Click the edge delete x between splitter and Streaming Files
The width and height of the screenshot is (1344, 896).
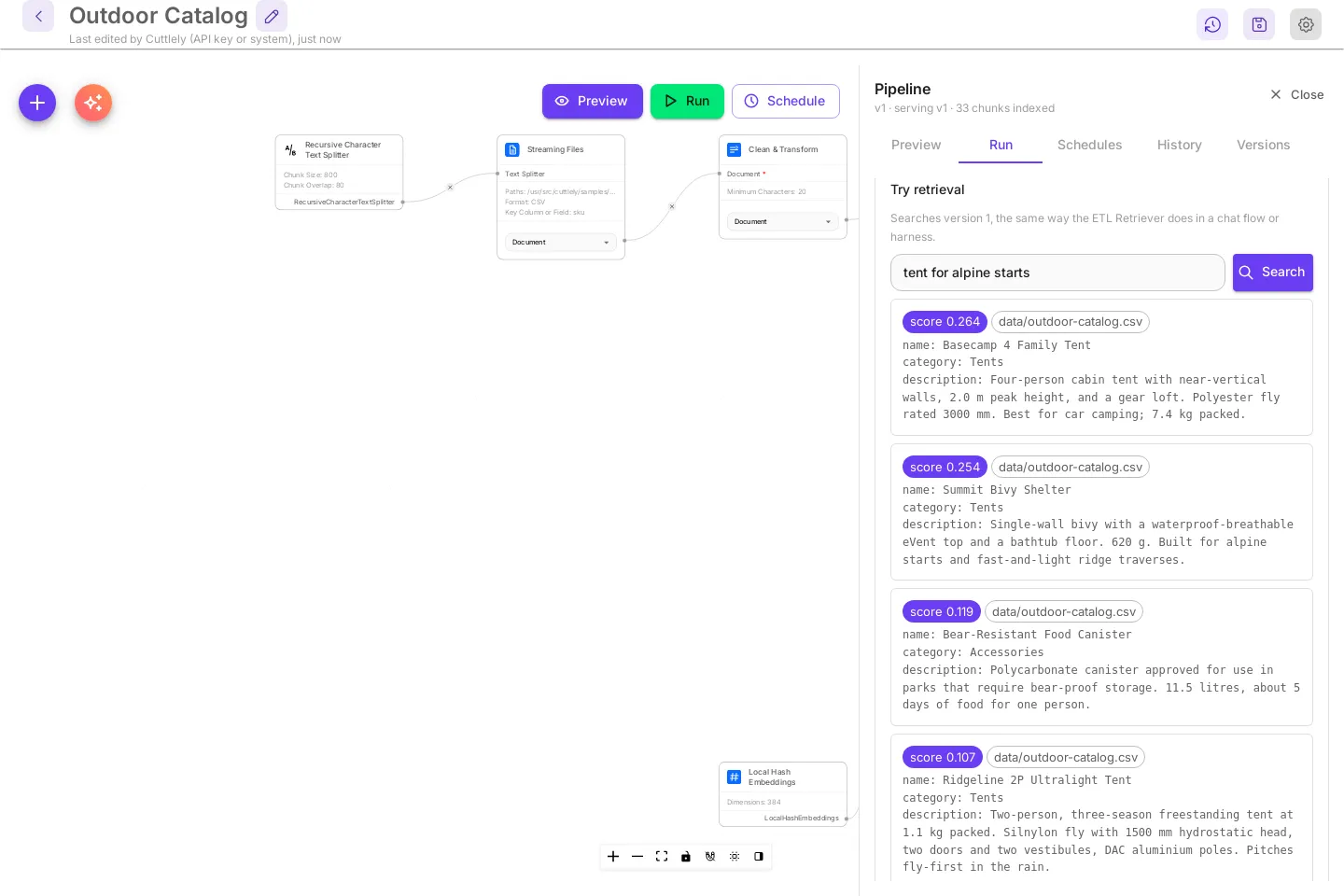450,188
